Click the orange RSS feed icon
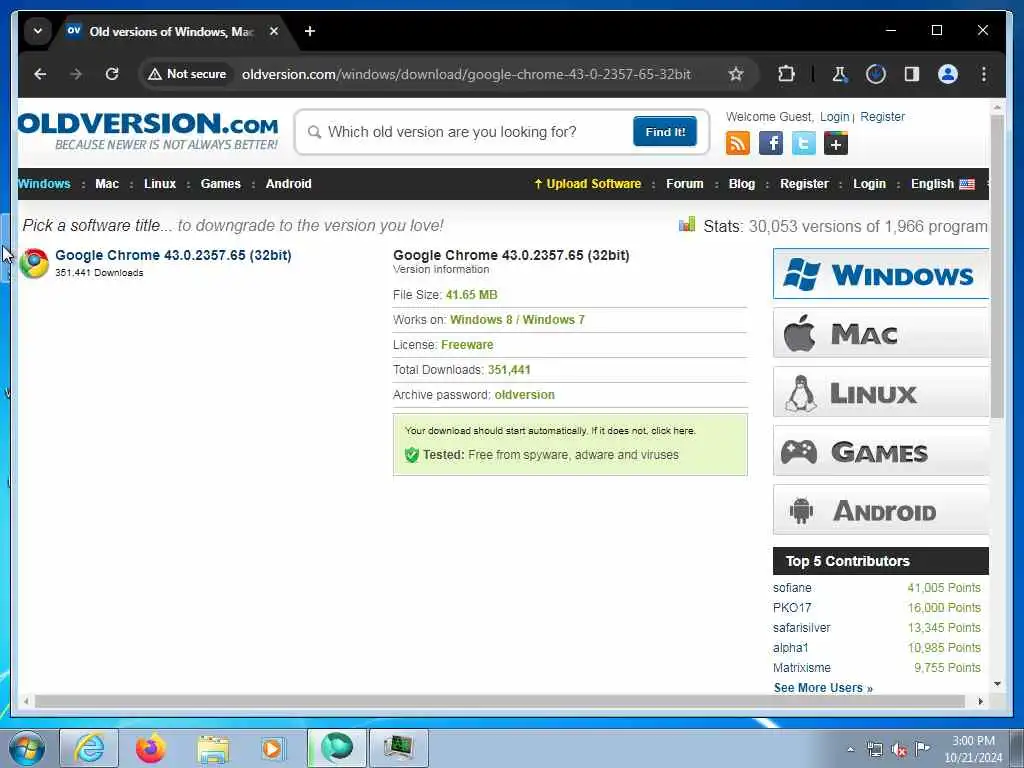 click(x=738, y=143)
